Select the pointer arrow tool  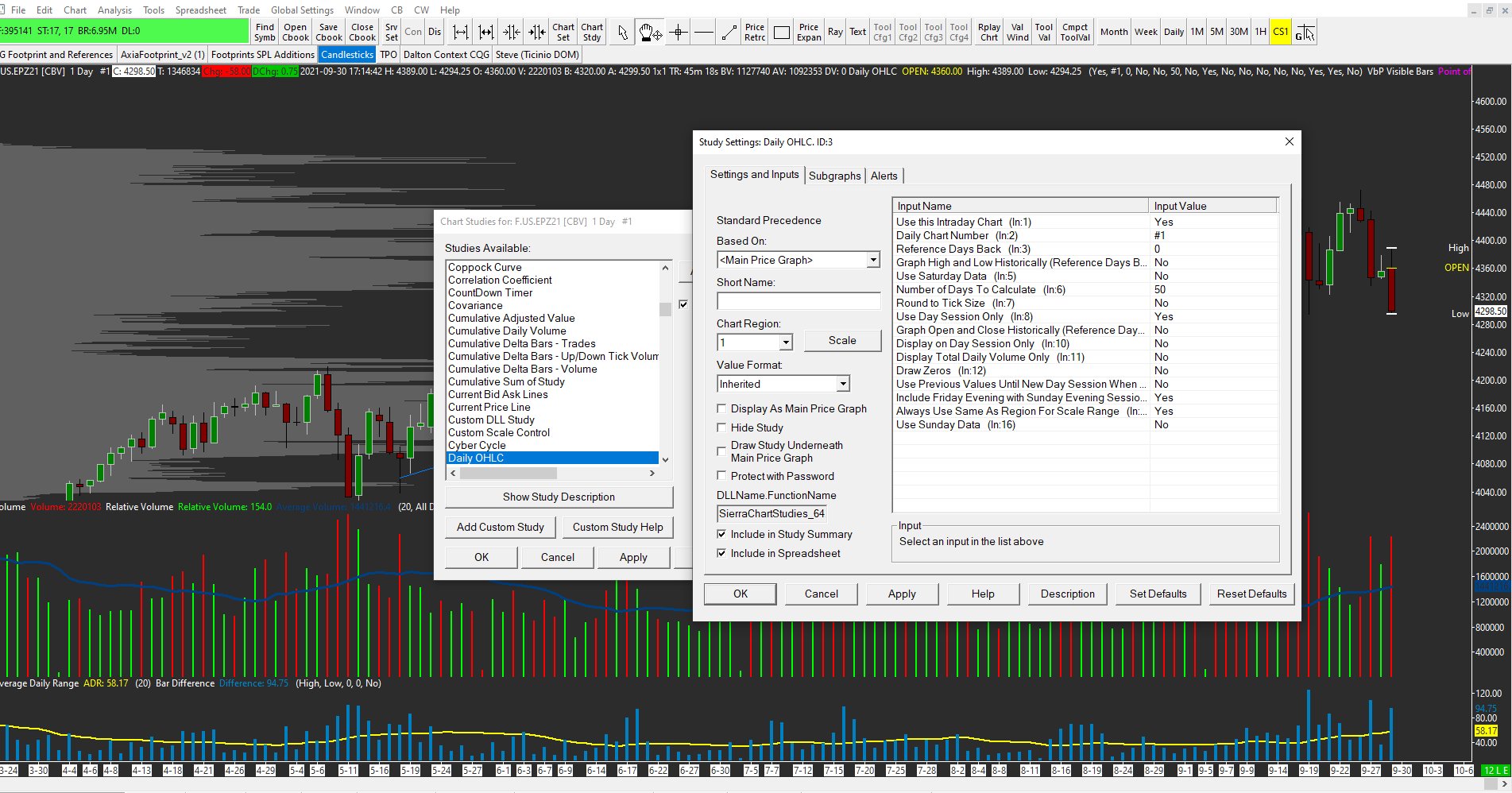coord(622,33)
